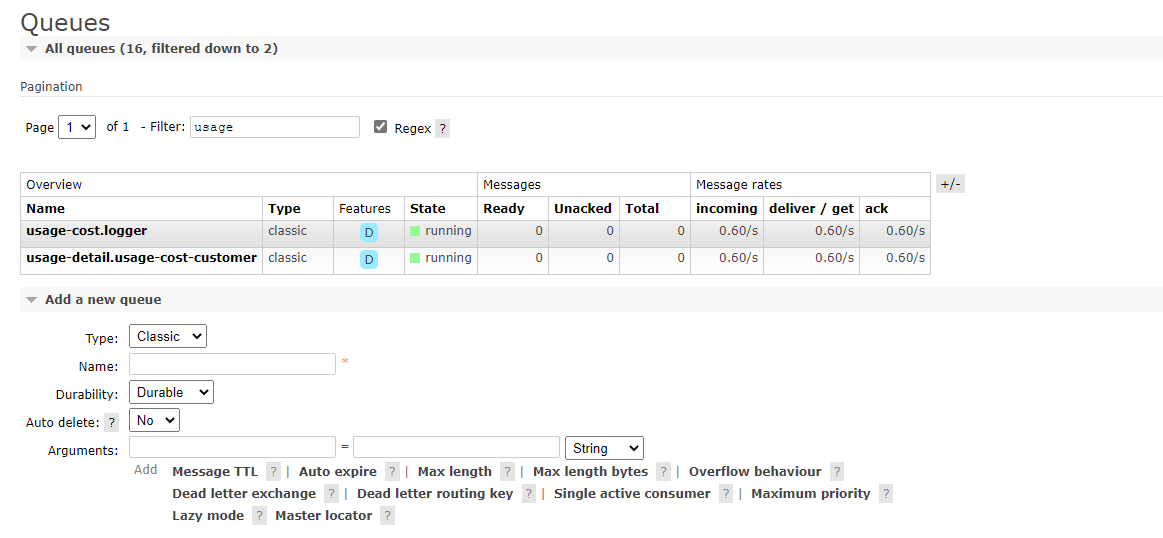Add Single active consumer argument shortcut

tap(632, 493)
